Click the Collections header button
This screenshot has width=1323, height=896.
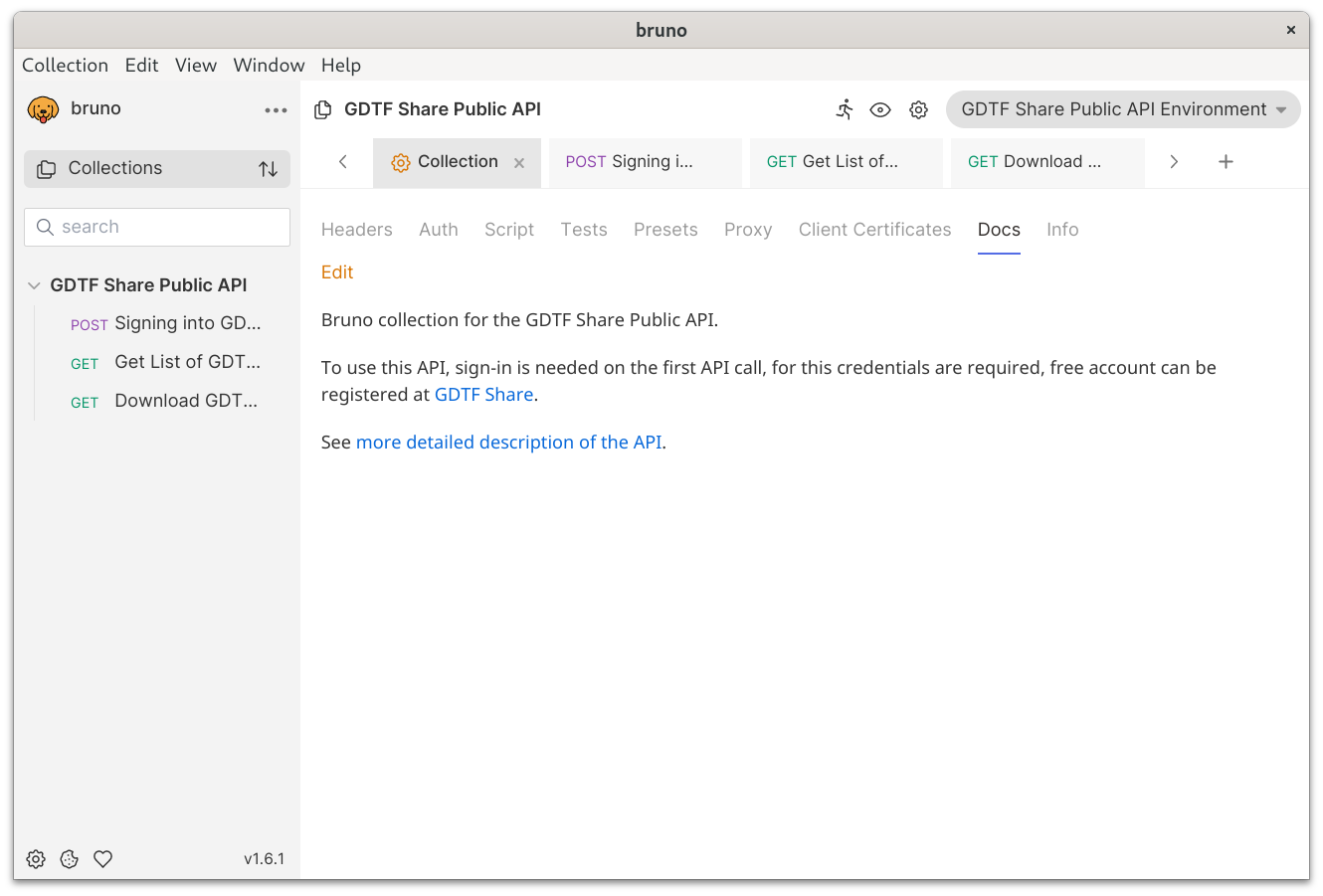tap(157, 169)
